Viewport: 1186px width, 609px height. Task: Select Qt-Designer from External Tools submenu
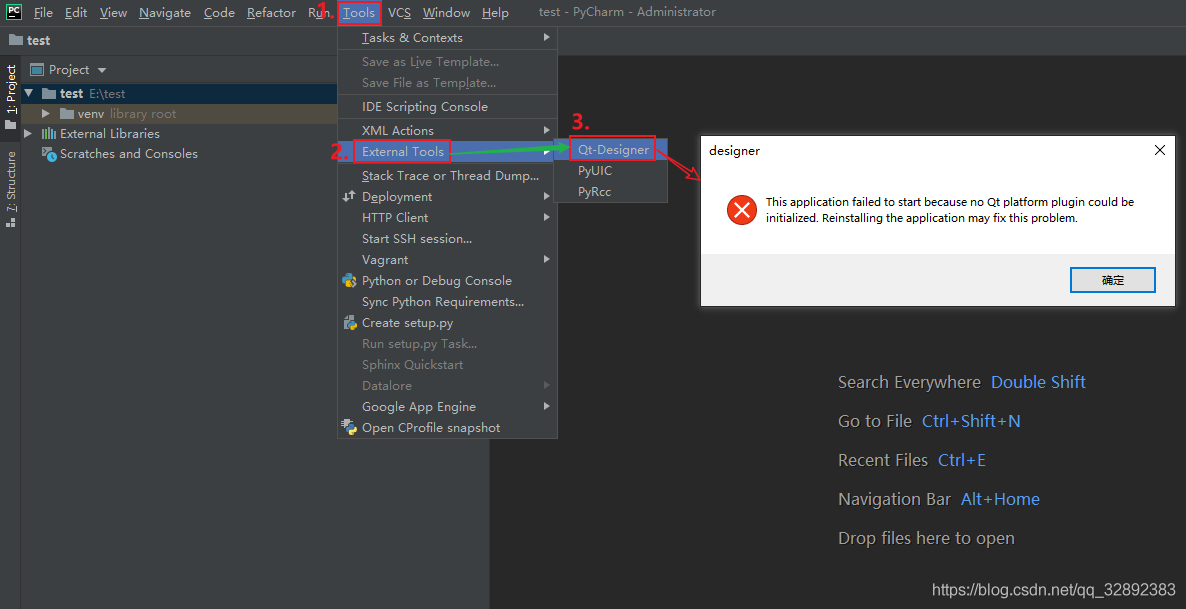[x=613, y=150]
